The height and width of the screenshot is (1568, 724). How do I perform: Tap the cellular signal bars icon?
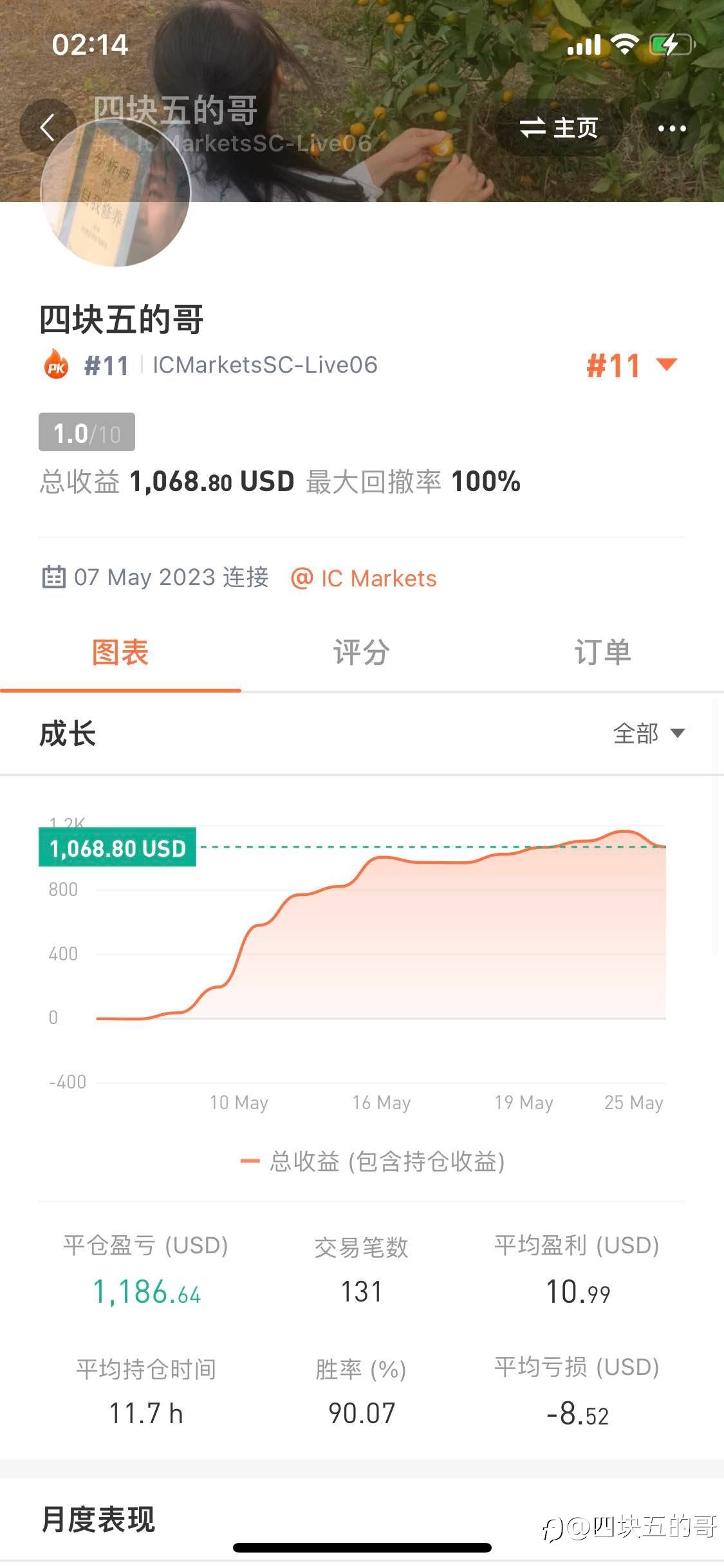point(584,45)
